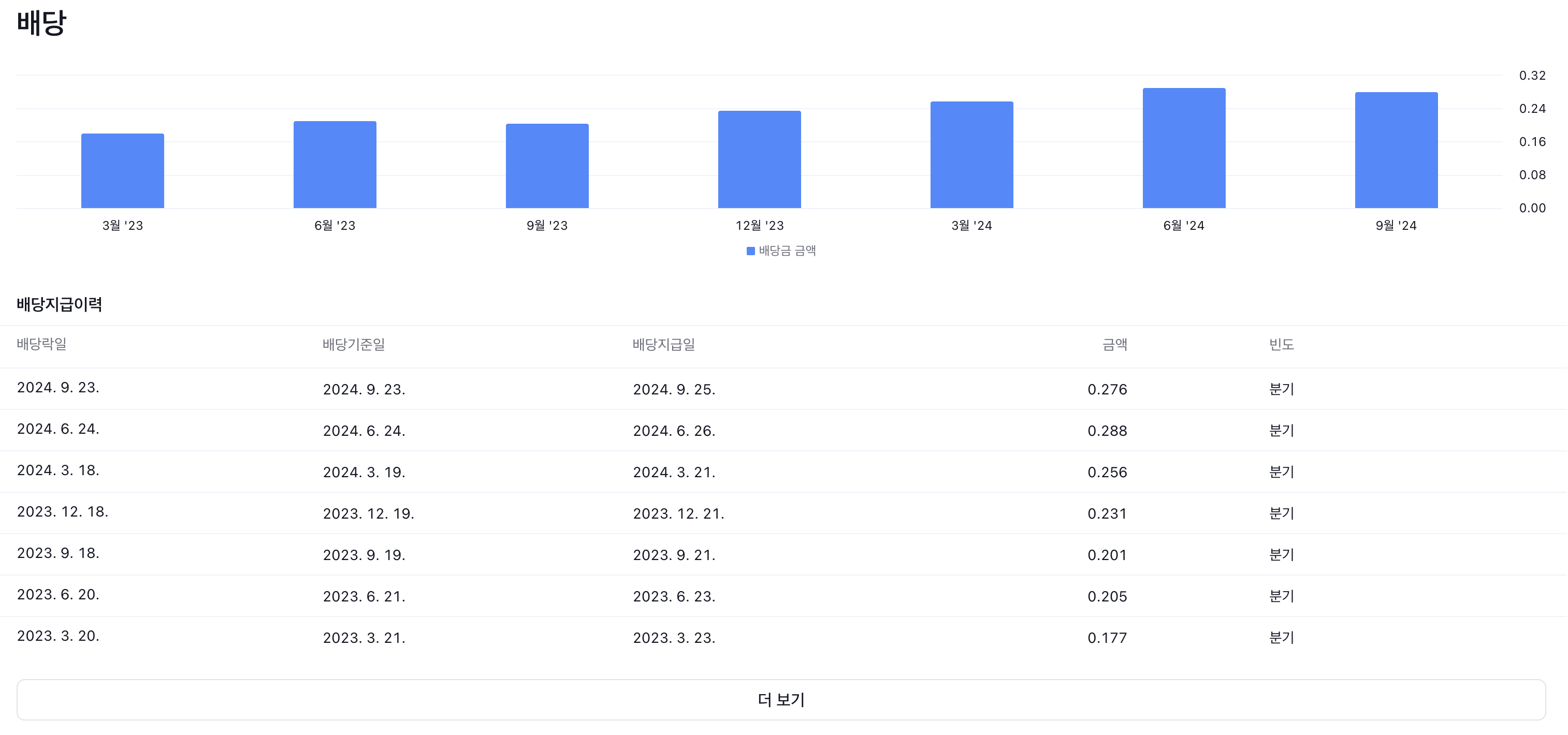The image size is (1568, 735).
Task: Select the 0.177 amount cell
Action: pos(1107,638)
